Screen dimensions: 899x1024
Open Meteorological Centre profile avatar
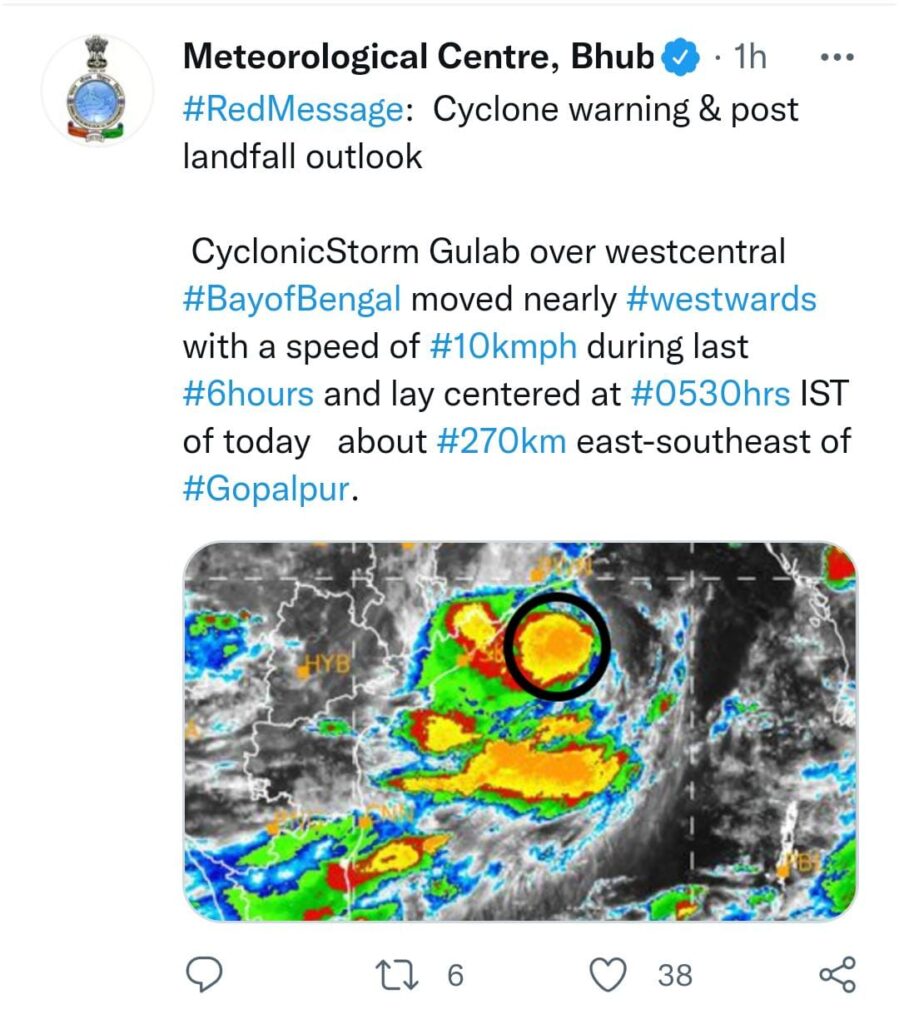click(x=97, y=89)
